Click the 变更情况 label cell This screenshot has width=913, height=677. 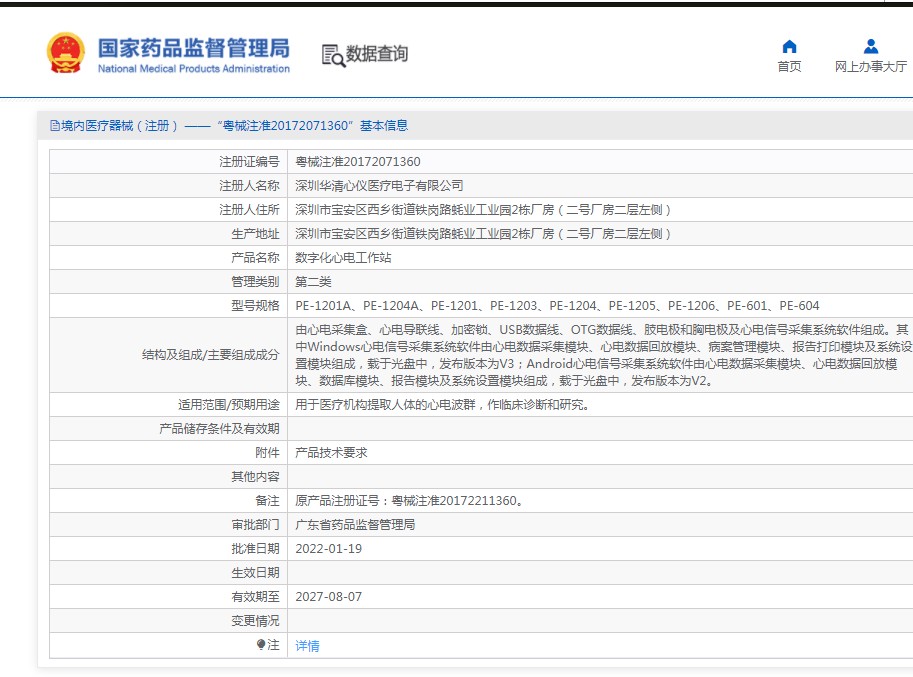(x=168, y=621)
